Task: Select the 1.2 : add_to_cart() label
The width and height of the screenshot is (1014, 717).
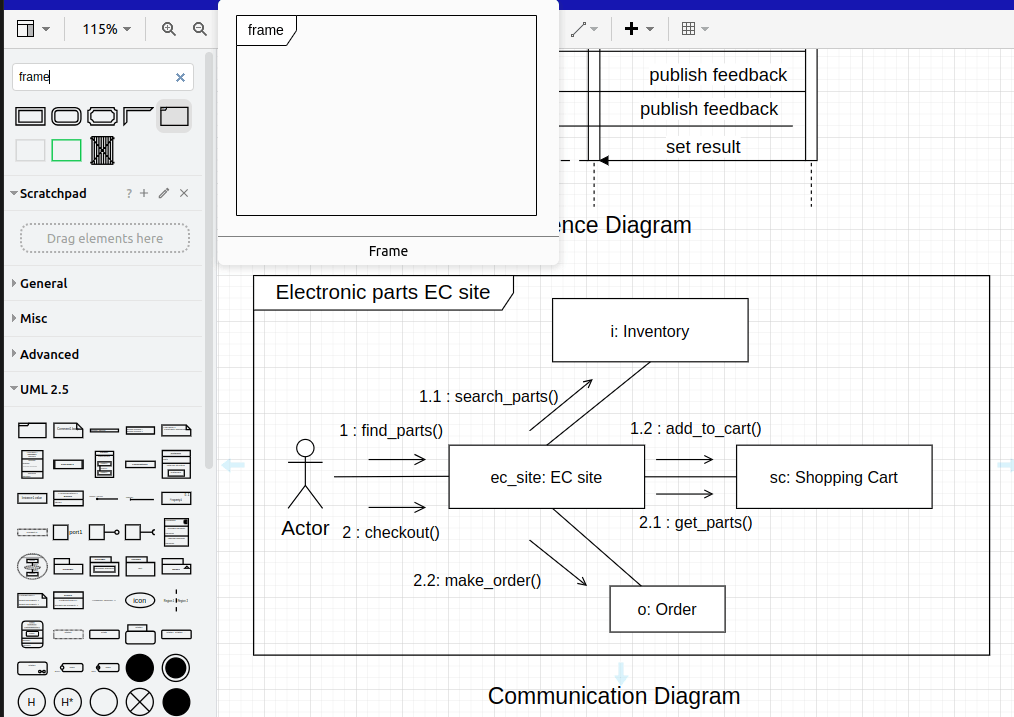Action: [x=696, y=429]
